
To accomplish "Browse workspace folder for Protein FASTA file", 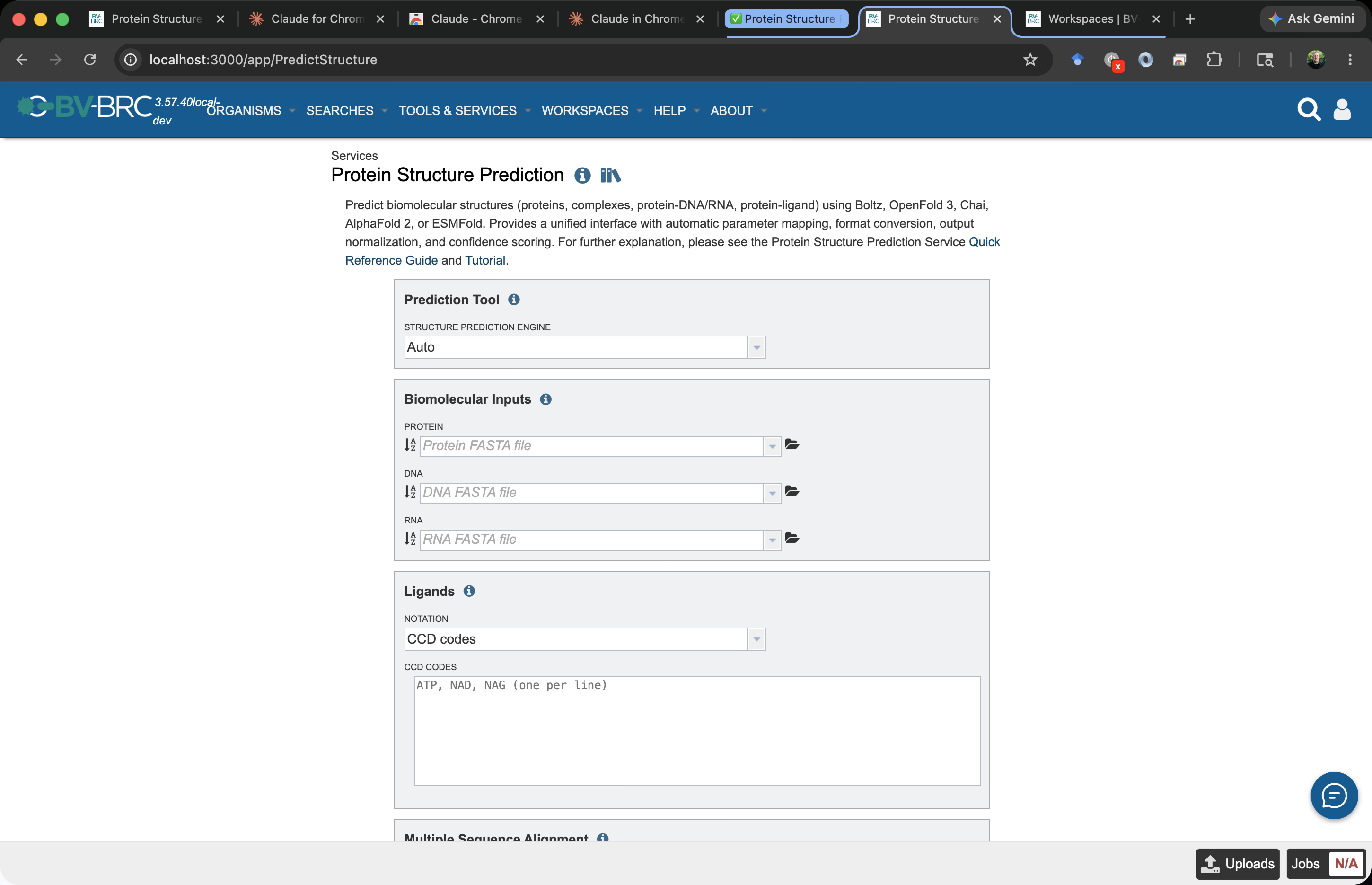I will (792, 444).
